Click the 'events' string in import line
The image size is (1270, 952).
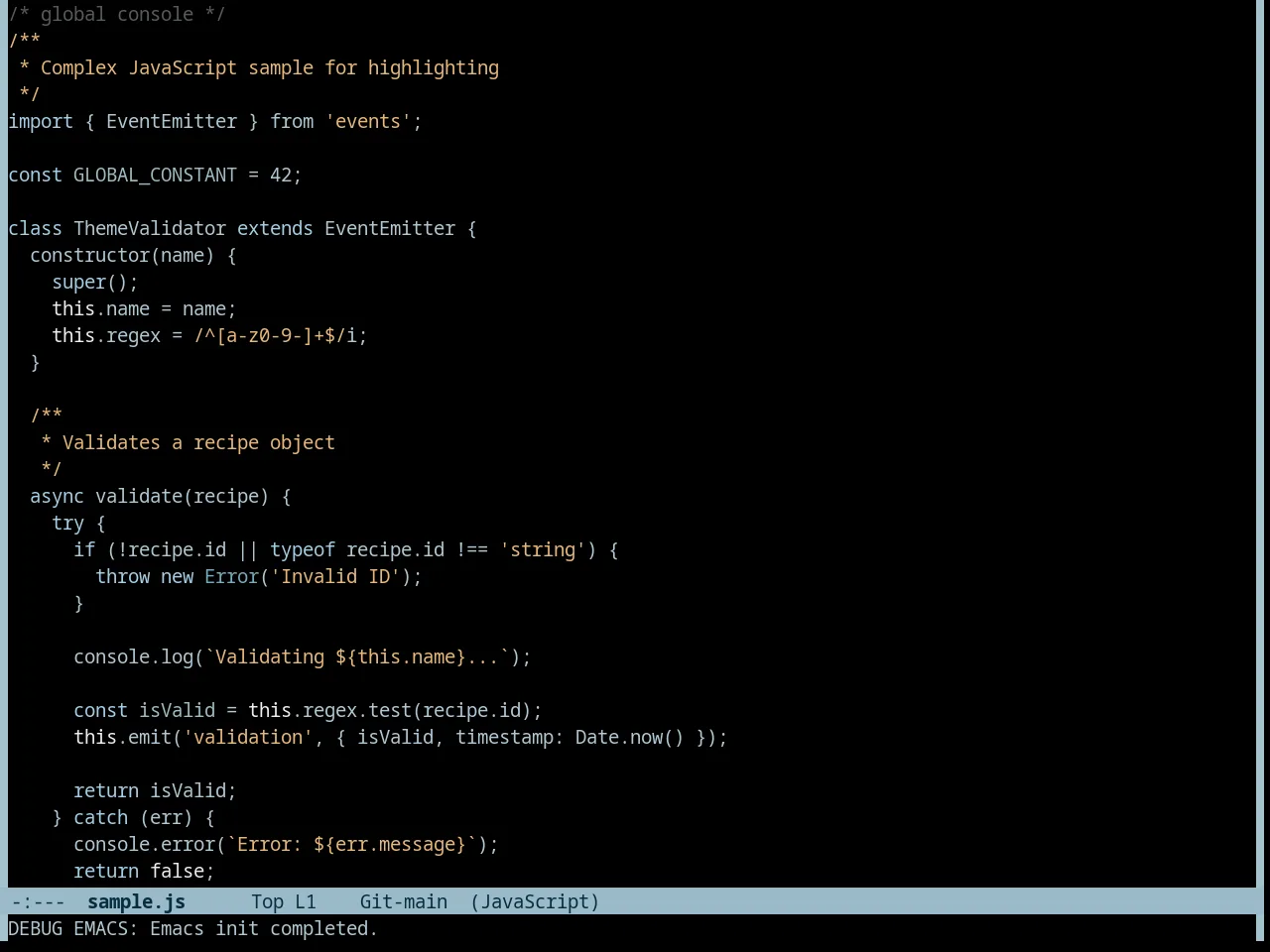pos(368,122)
